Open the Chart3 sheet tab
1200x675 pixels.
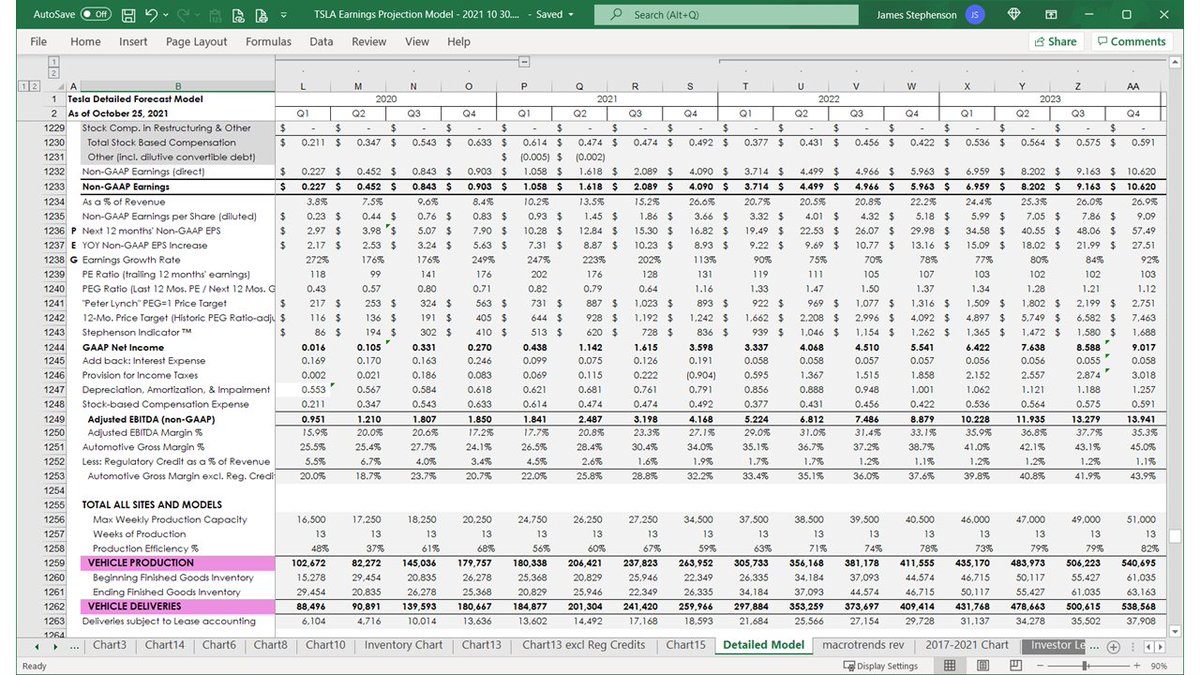(109, 645)
